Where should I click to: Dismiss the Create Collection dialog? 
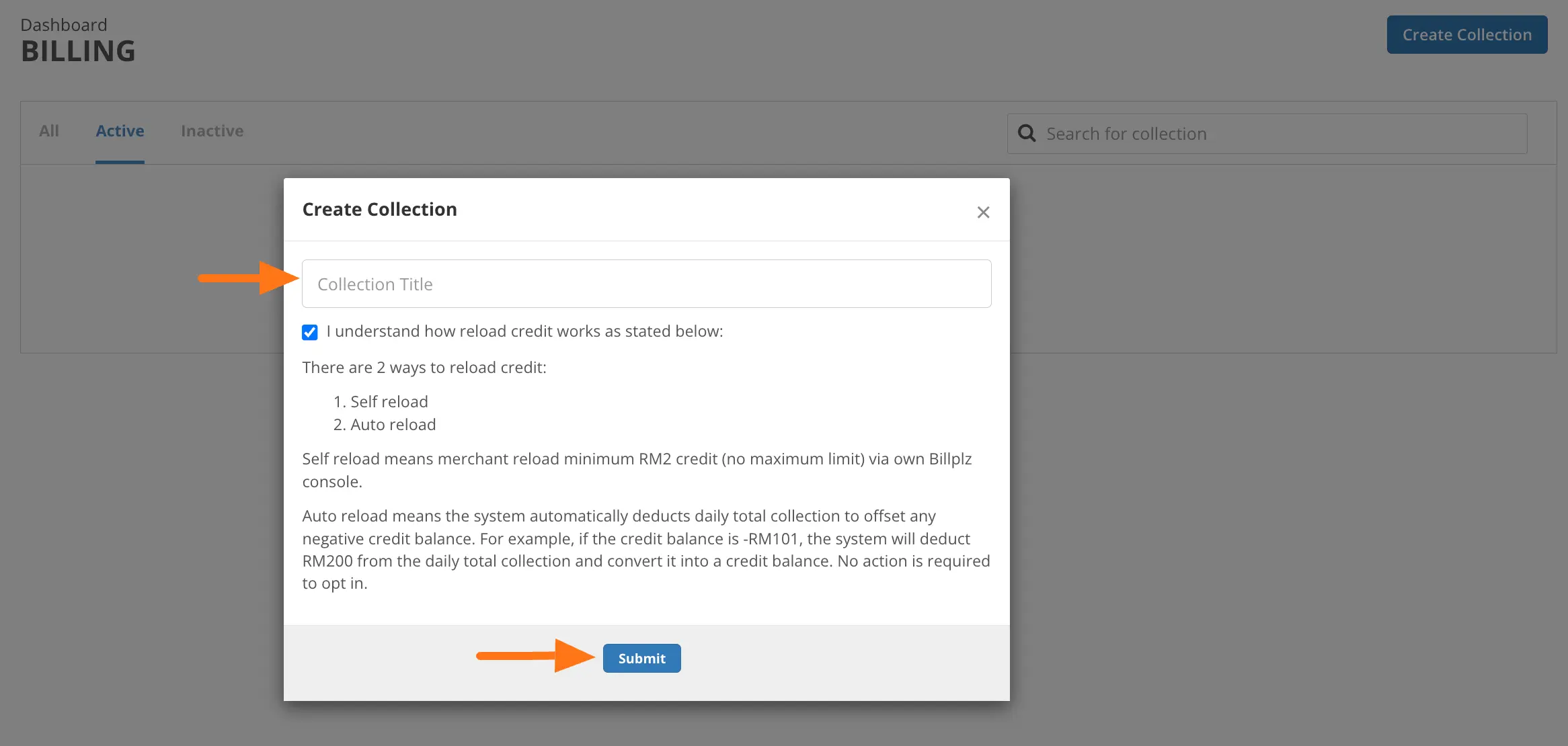[x=983, y=212]
